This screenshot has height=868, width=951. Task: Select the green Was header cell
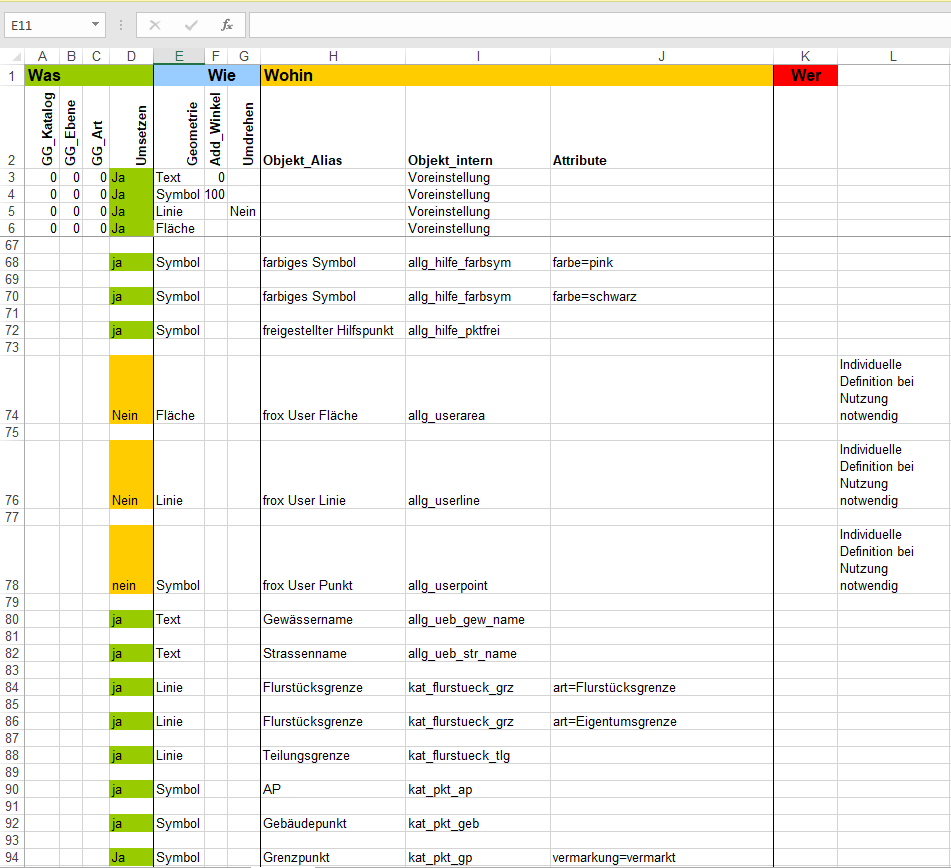pyautogui.click(x=88, y=75)
